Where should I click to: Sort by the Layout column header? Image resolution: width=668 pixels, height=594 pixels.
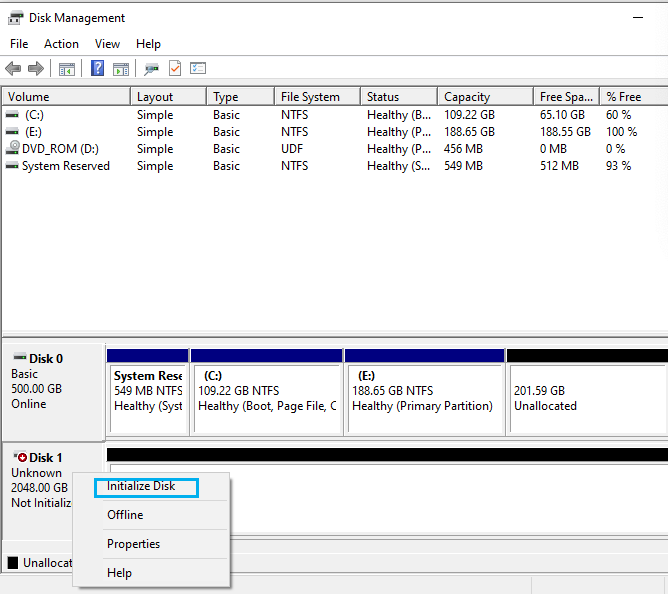pyautogui.click(x=169, y=97)
